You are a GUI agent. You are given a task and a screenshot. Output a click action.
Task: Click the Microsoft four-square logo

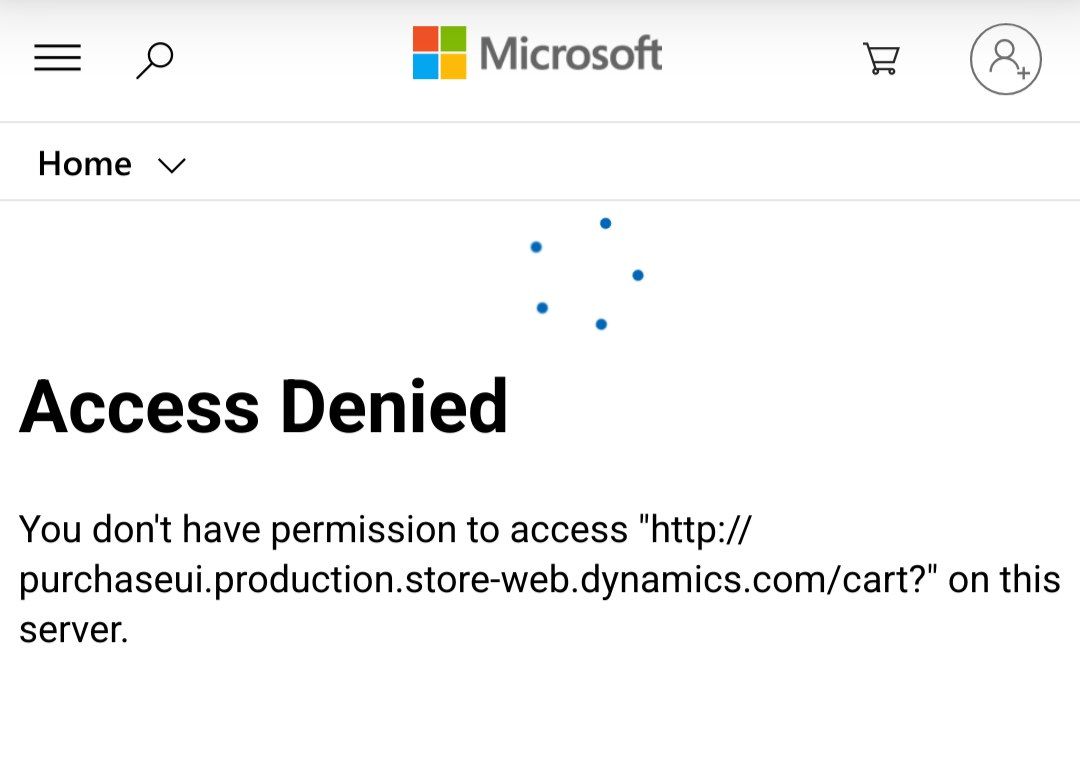click(439, 53)
